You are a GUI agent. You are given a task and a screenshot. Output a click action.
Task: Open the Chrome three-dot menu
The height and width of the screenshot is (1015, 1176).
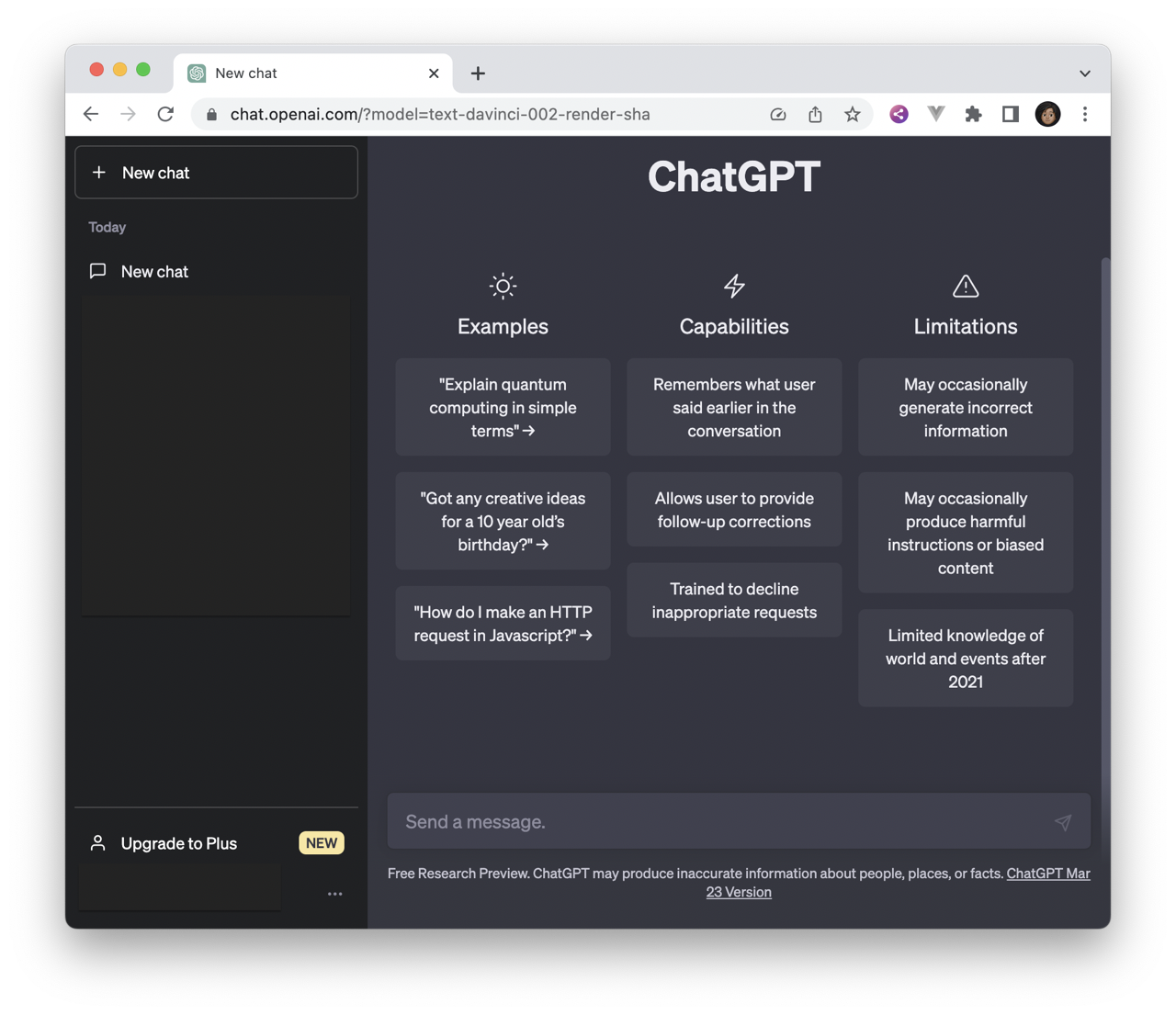(x=1085, y=114)
